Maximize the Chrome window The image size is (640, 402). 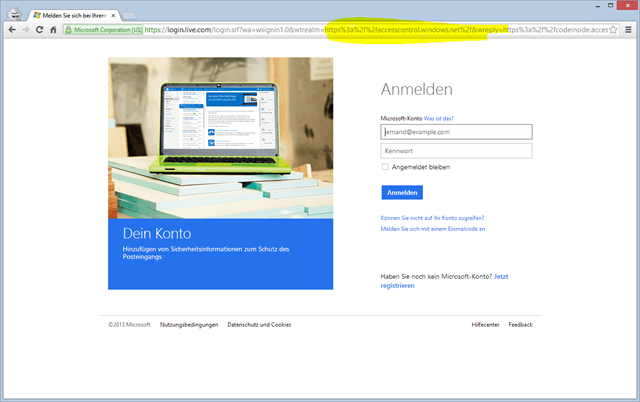(610, 6)
